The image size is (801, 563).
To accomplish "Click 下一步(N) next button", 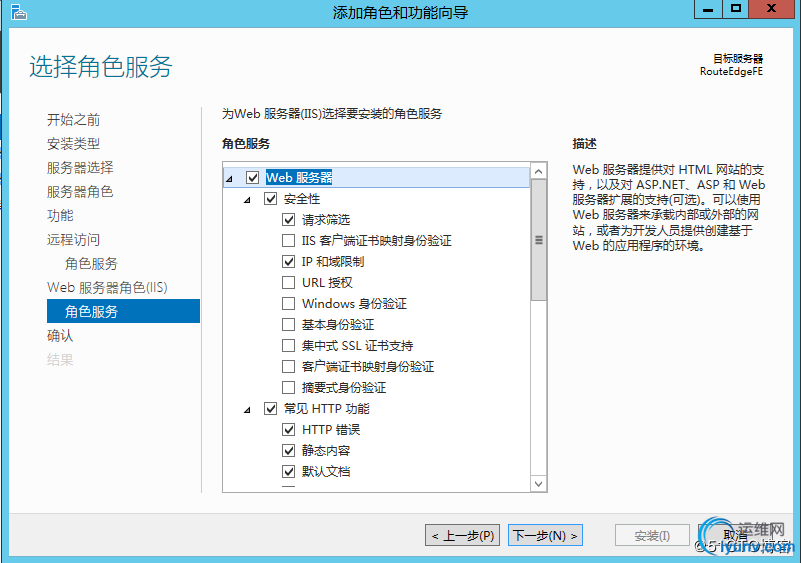I will 545,535.
